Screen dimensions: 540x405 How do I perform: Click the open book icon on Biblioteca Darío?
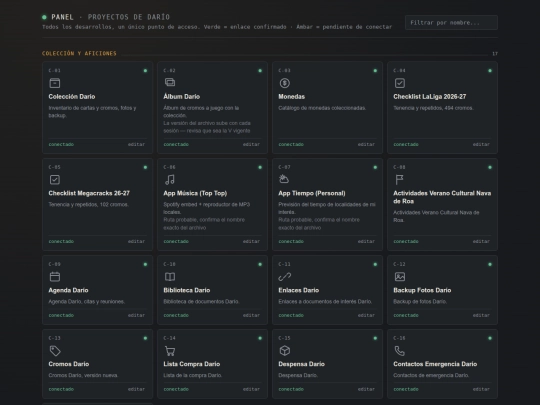pos(170,277)
